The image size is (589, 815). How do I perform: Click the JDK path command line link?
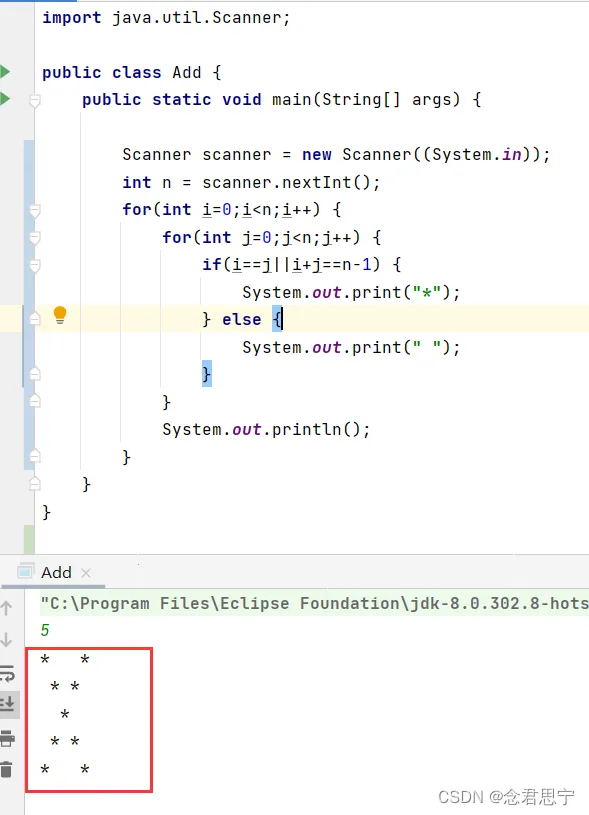tap(315, 603)
